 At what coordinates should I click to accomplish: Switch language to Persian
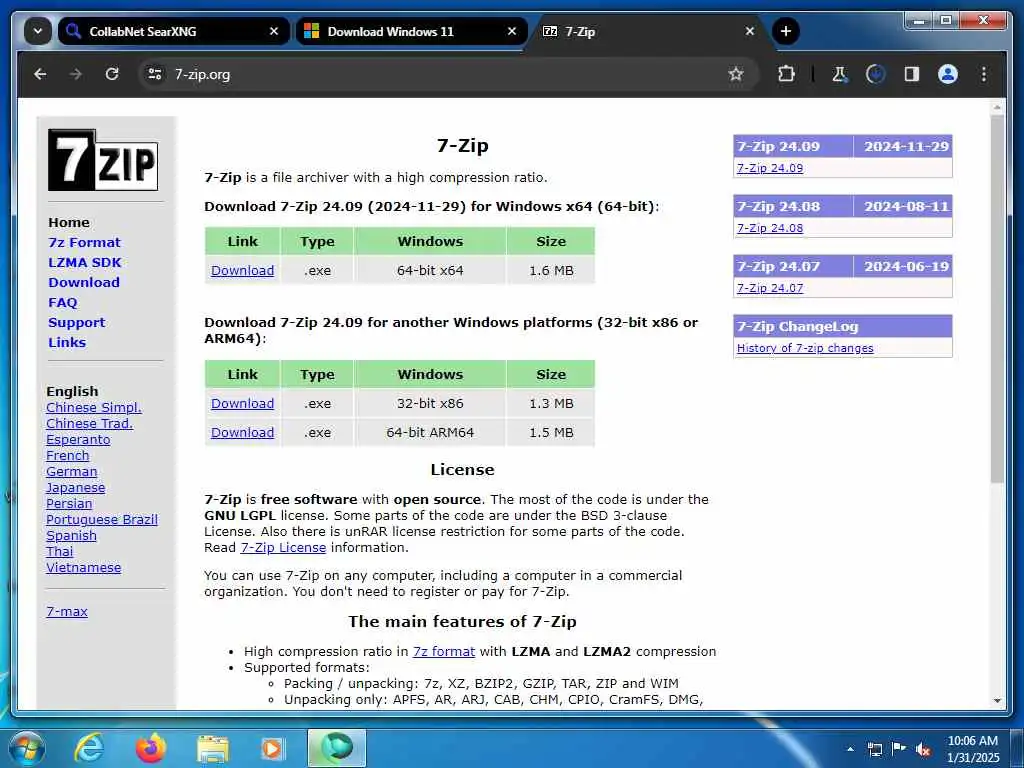(x=69, y=504)
